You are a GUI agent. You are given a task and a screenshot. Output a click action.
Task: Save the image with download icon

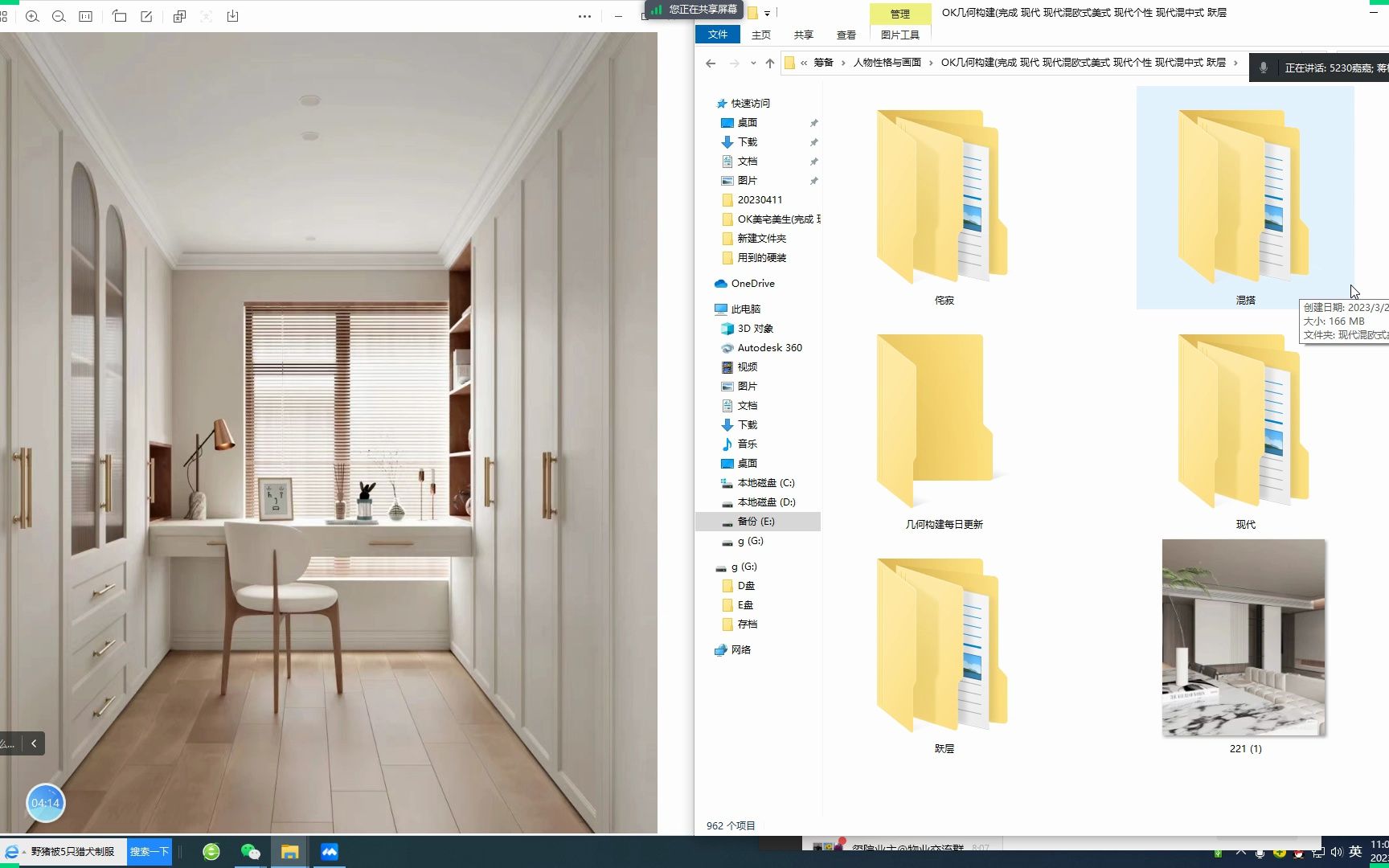tap(232, 16)
